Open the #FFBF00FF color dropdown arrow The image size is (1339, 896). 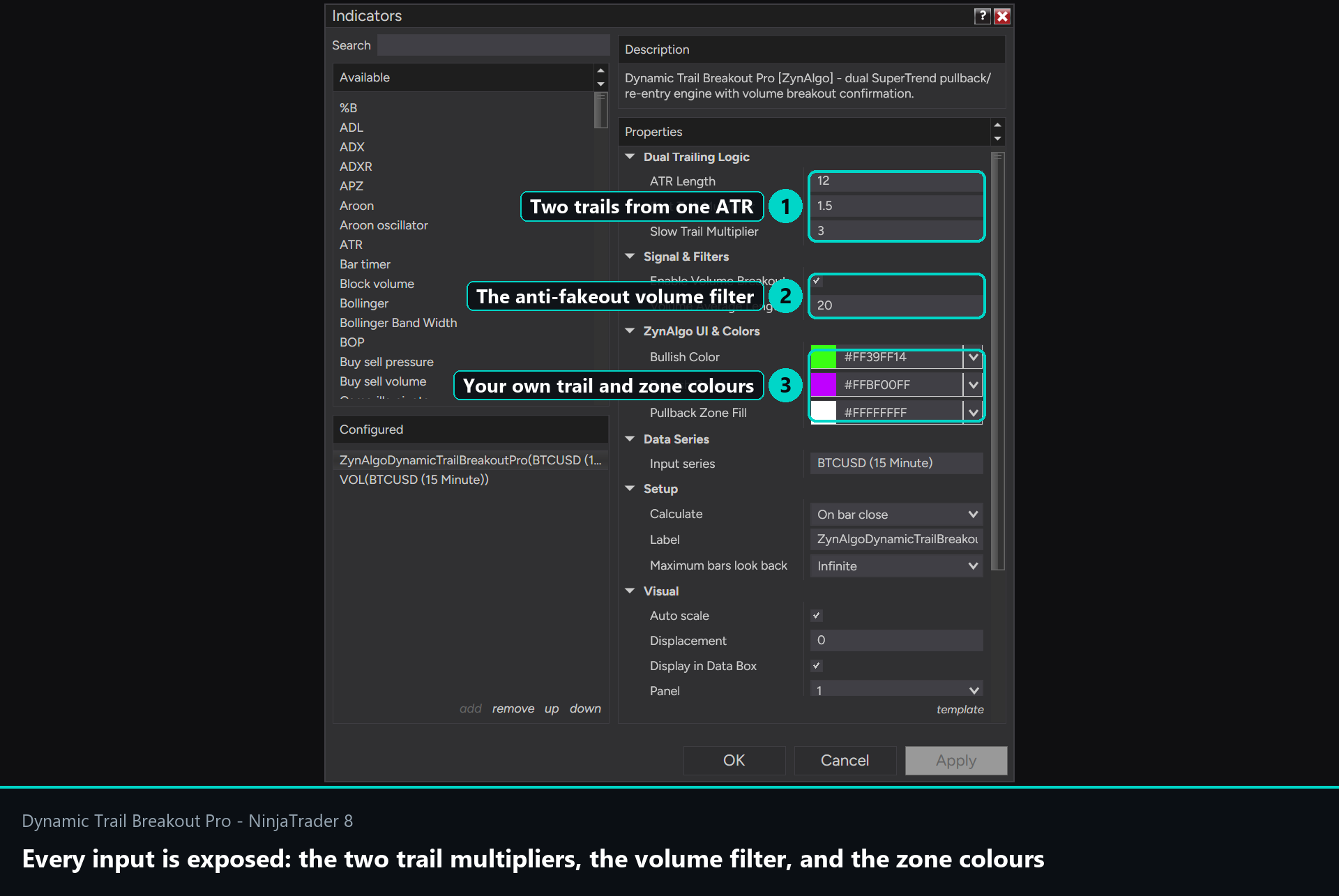click(x=973, y=385)
